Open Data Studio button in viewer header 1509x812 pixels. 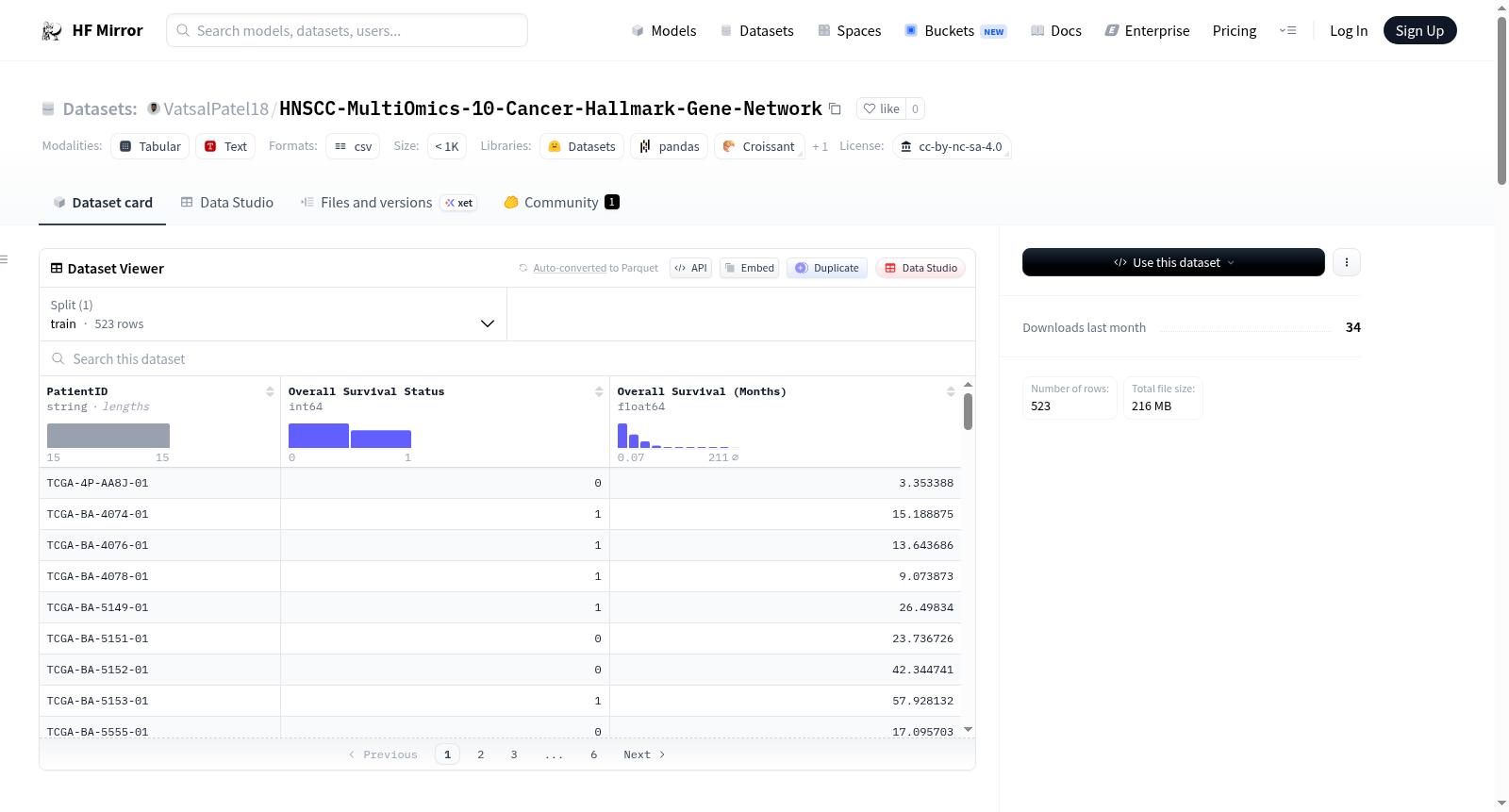(x=920, y=268)
